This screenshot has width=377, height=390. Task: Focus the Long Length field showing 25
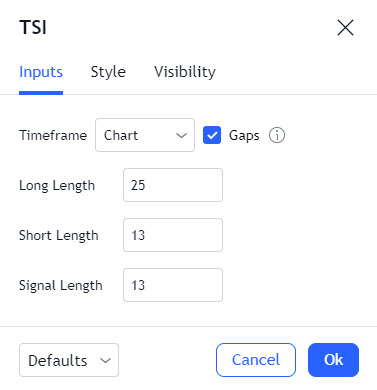173,185
